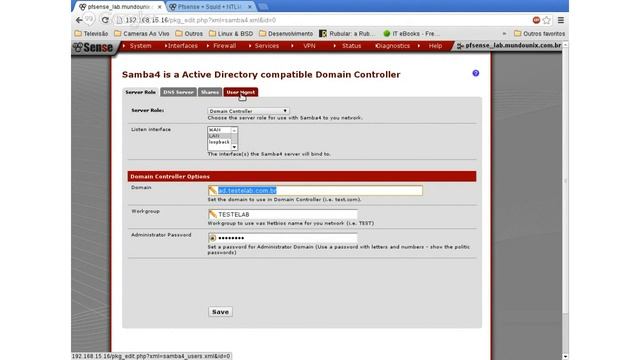
Task: Open the Interfaces menu
Action: tap(182, 46)
